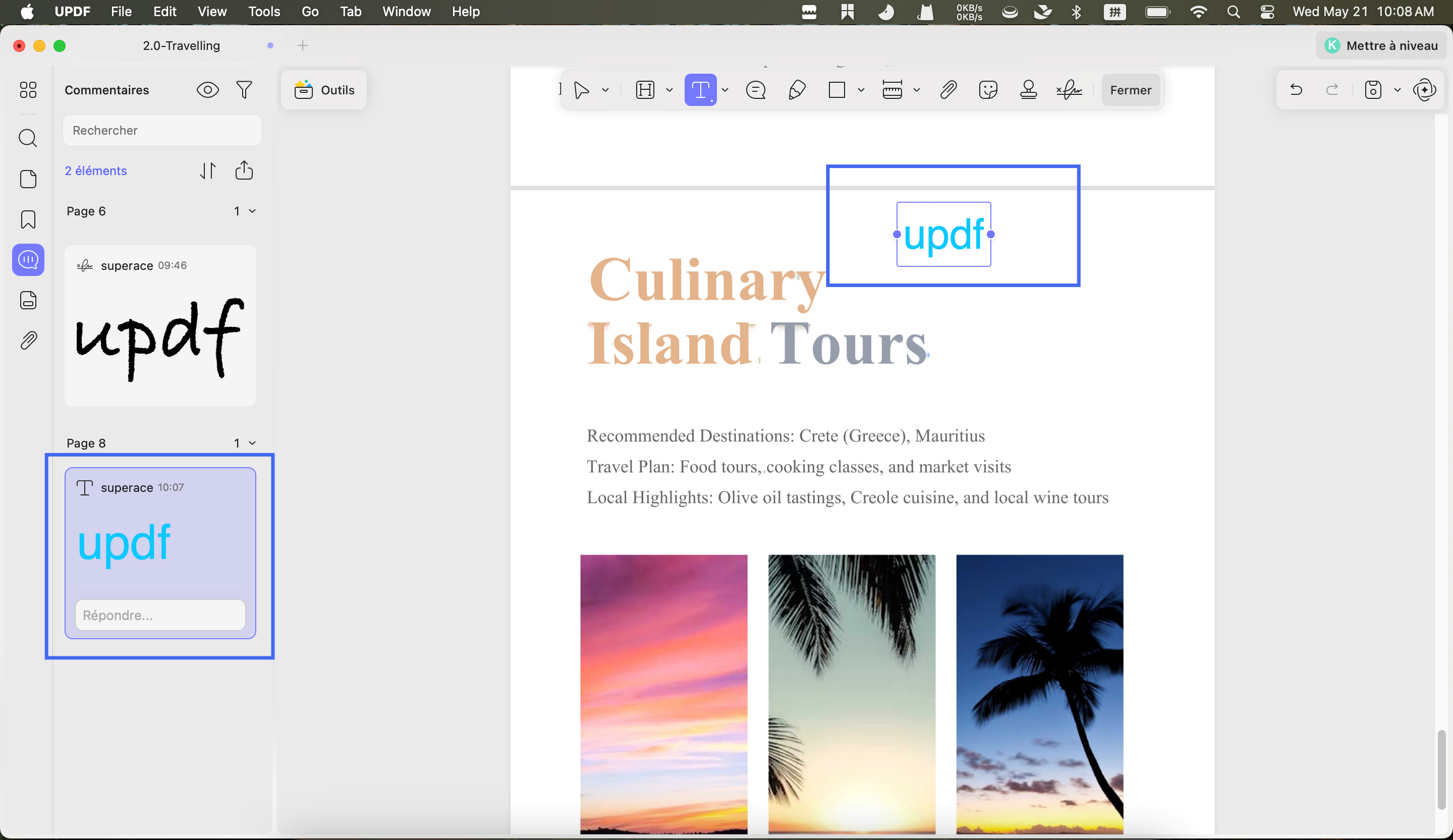Select the pencil drawing tool

coord(797,90)
